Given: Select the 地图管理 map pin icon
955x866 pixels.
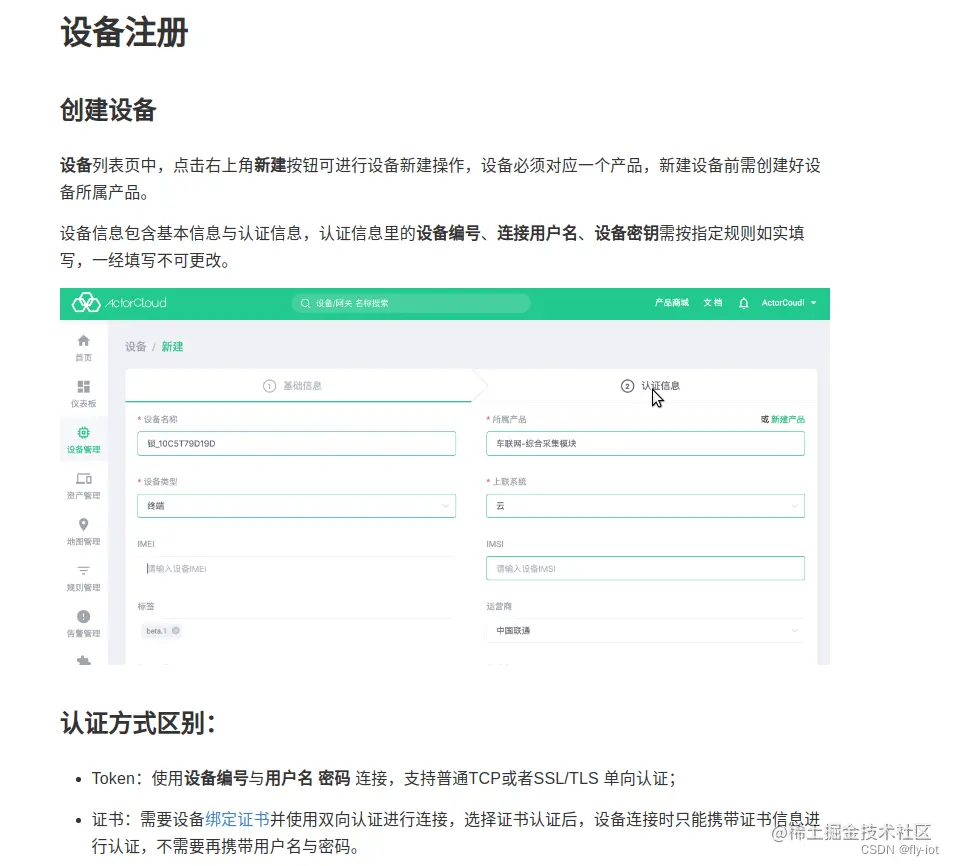Looking at the screenshot, I should [x=83, y=526].
